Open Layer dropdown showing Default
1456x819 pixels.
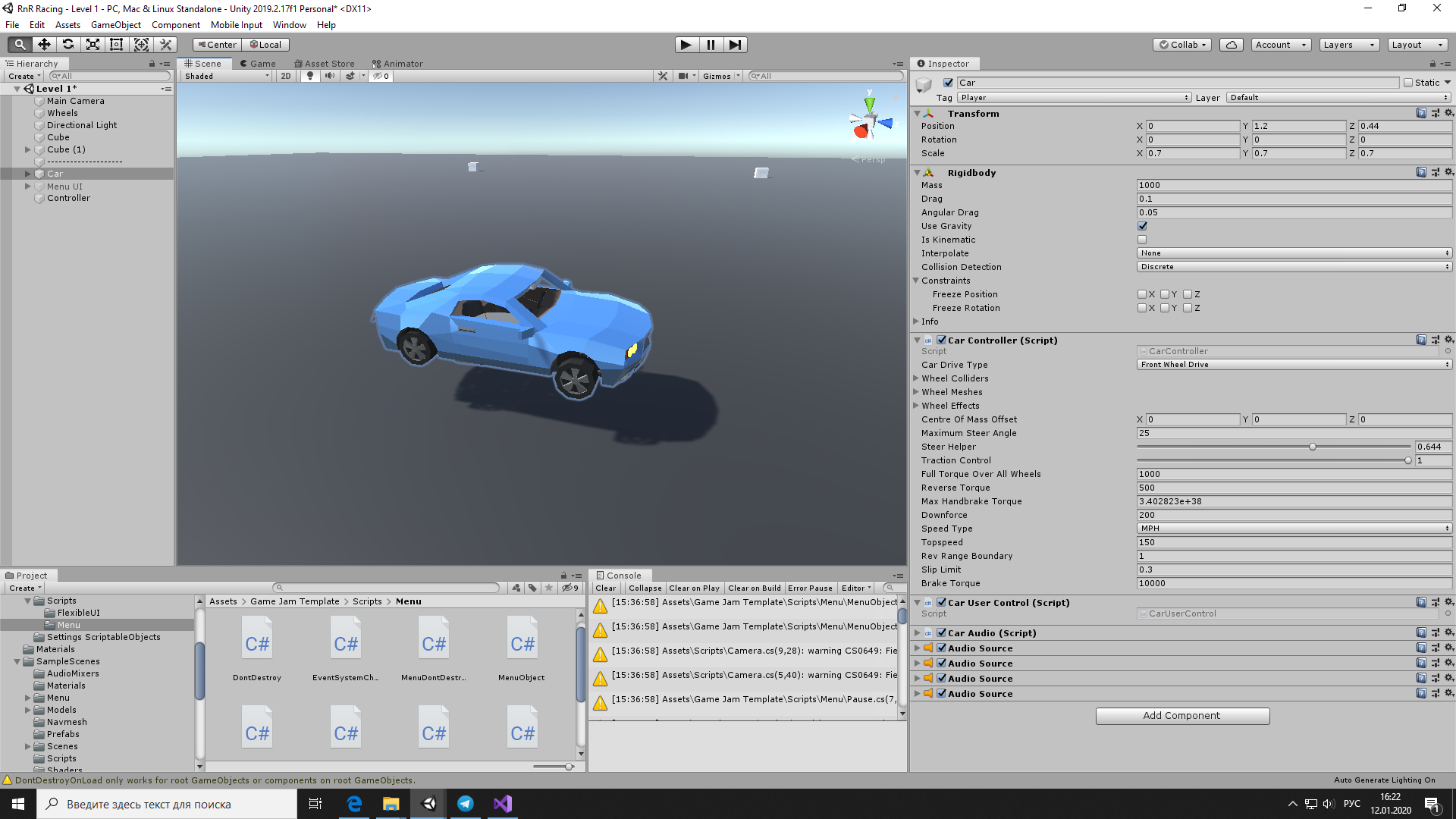pyautogui.click(x=1338, y=98)
